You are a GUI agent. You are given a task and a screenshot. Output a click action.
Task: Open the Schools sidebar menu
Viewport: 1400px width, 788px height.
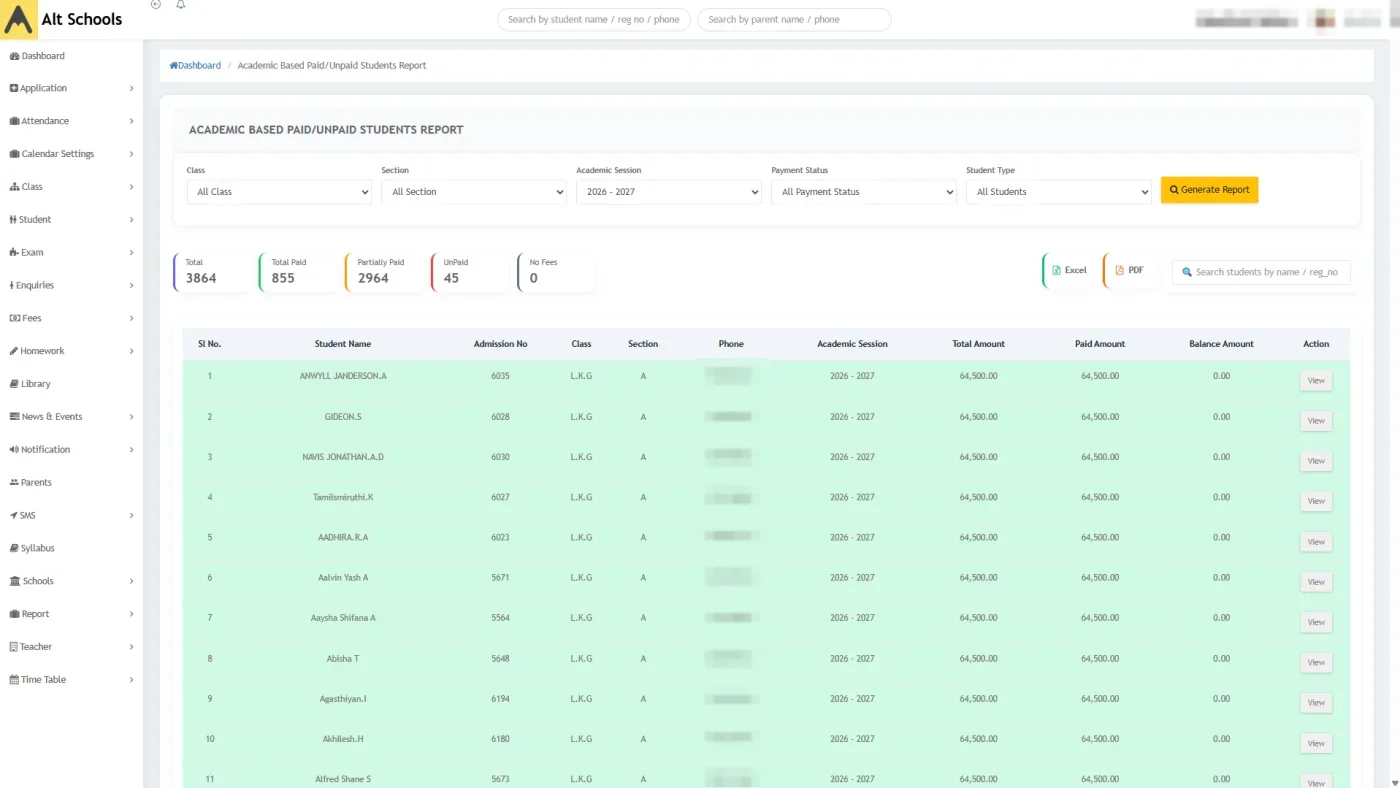(71, 581)
